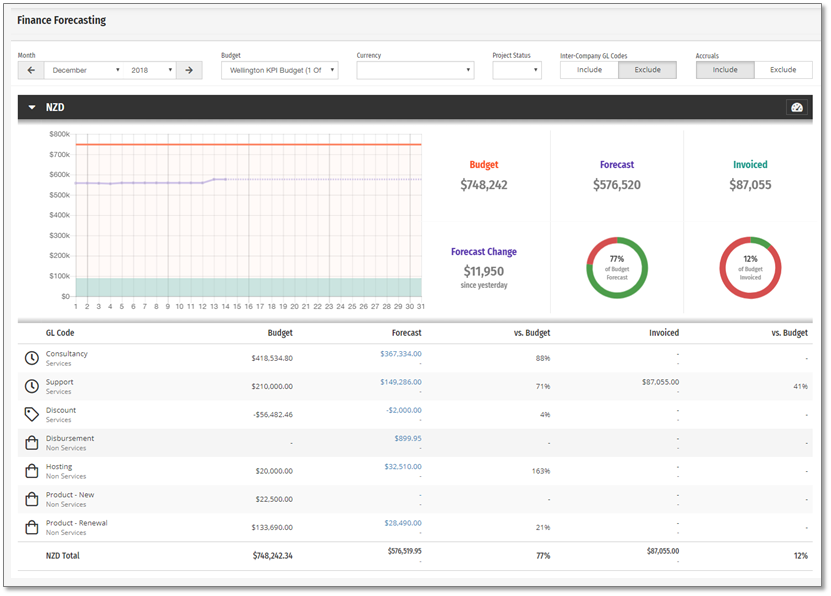Viewport: 831px width, 596px height.
Task: Click Hosting vs. Budget 163%
Action: tap(541, 471)
